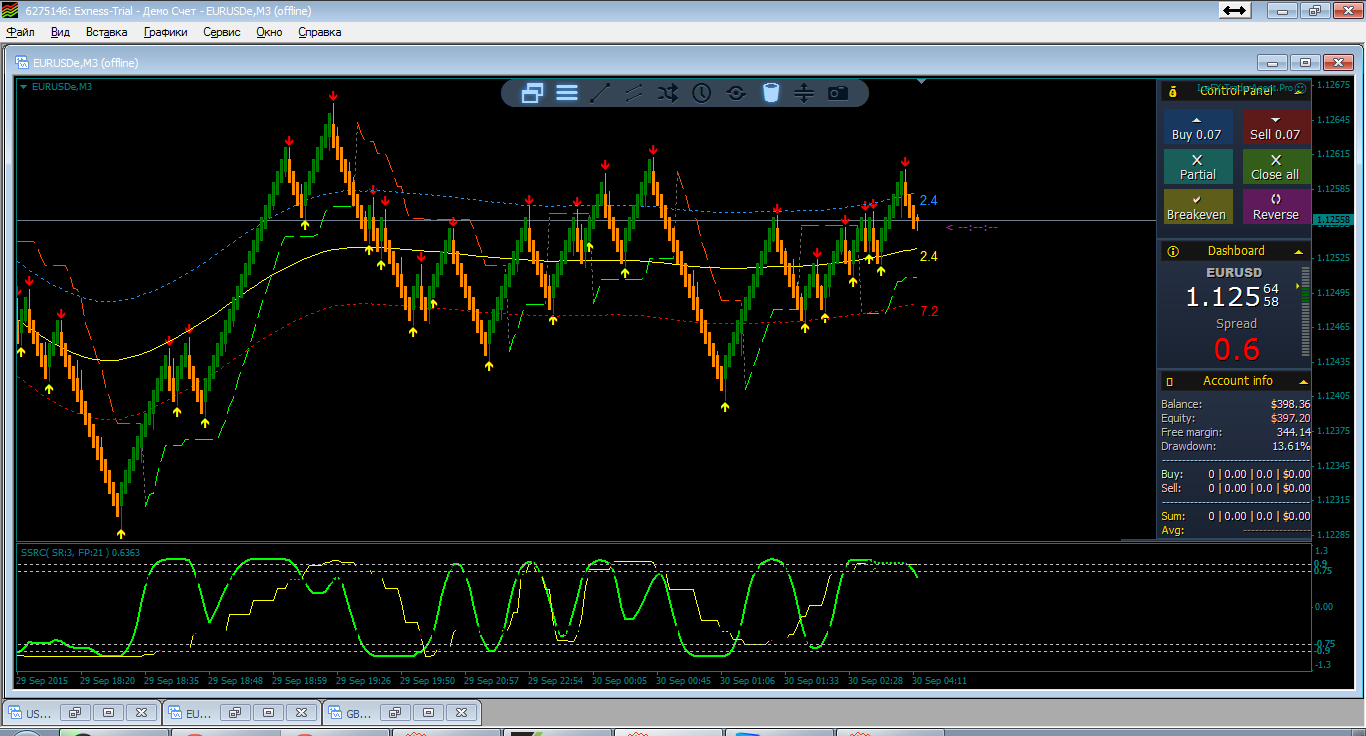Click the trash bin icon in toolbar
The width and height of the screenshot is (1366, 736).
770,93
